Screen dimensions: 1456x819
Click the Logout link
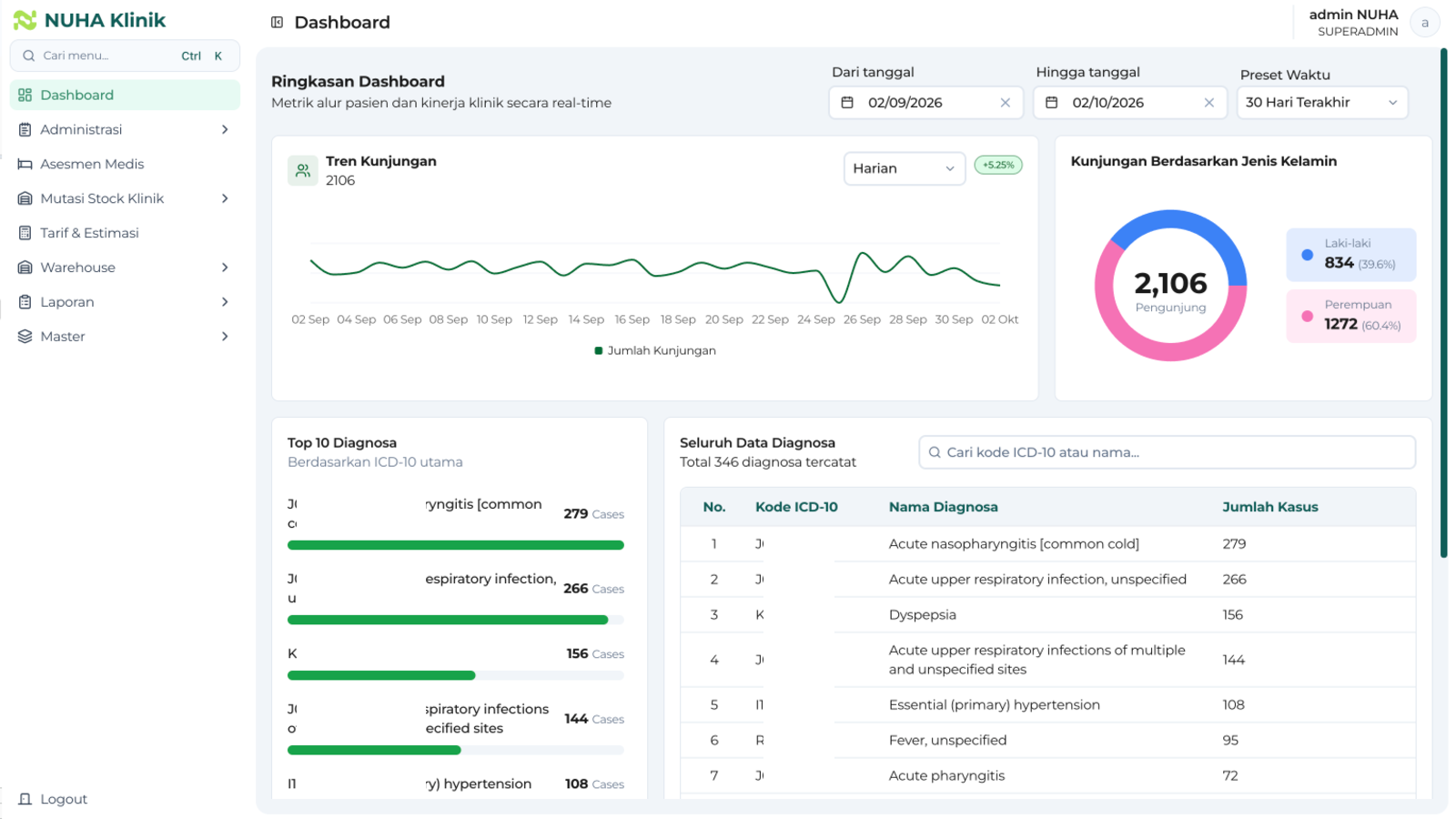[x=64, y=799]
